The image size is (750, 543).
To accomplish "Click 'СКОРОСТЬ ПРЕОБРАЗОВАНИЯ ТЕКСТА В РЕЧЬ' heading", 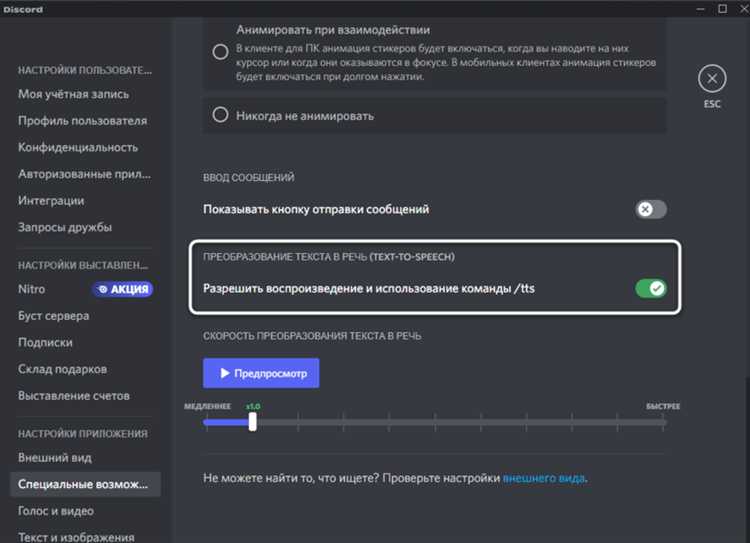I will tap(312, 336).
